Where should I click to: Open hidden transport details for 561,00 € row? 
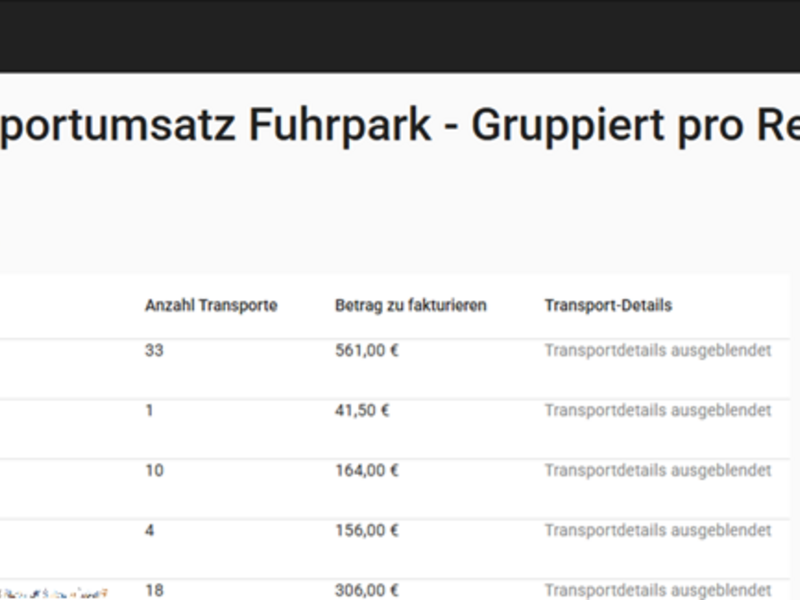pyautogui.click(x=658, y=351)
